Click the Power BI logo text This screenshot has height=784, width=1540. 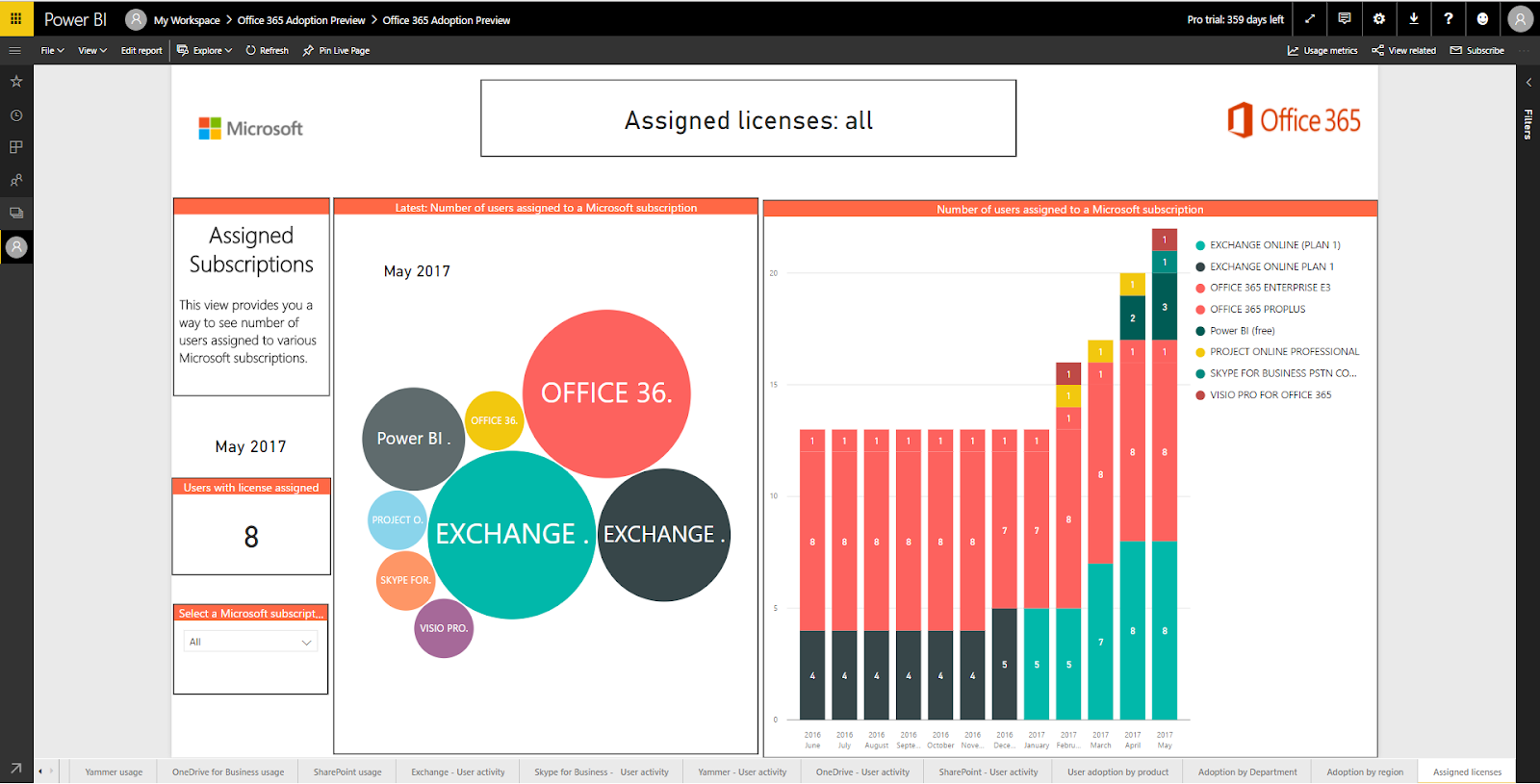click(x=76, y=19)
